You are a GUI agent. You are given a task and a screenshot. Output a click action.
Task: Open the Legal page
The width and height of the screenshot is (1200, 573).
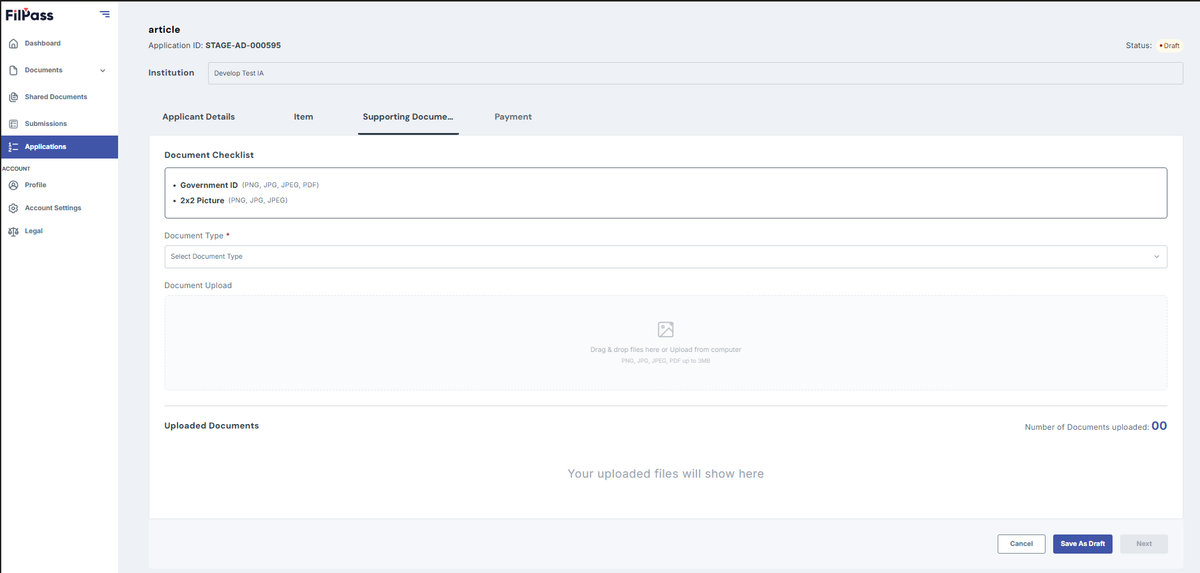coord(34,231)
